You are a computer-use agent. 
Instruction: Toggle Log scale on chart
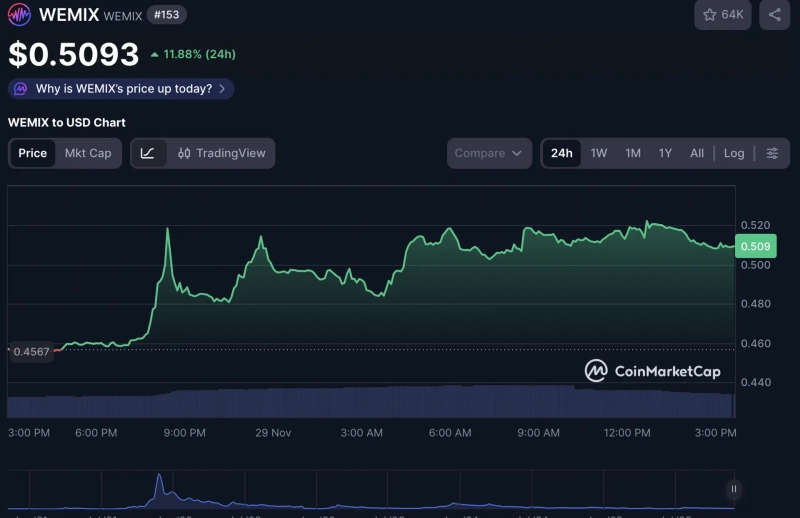[734, 153]
